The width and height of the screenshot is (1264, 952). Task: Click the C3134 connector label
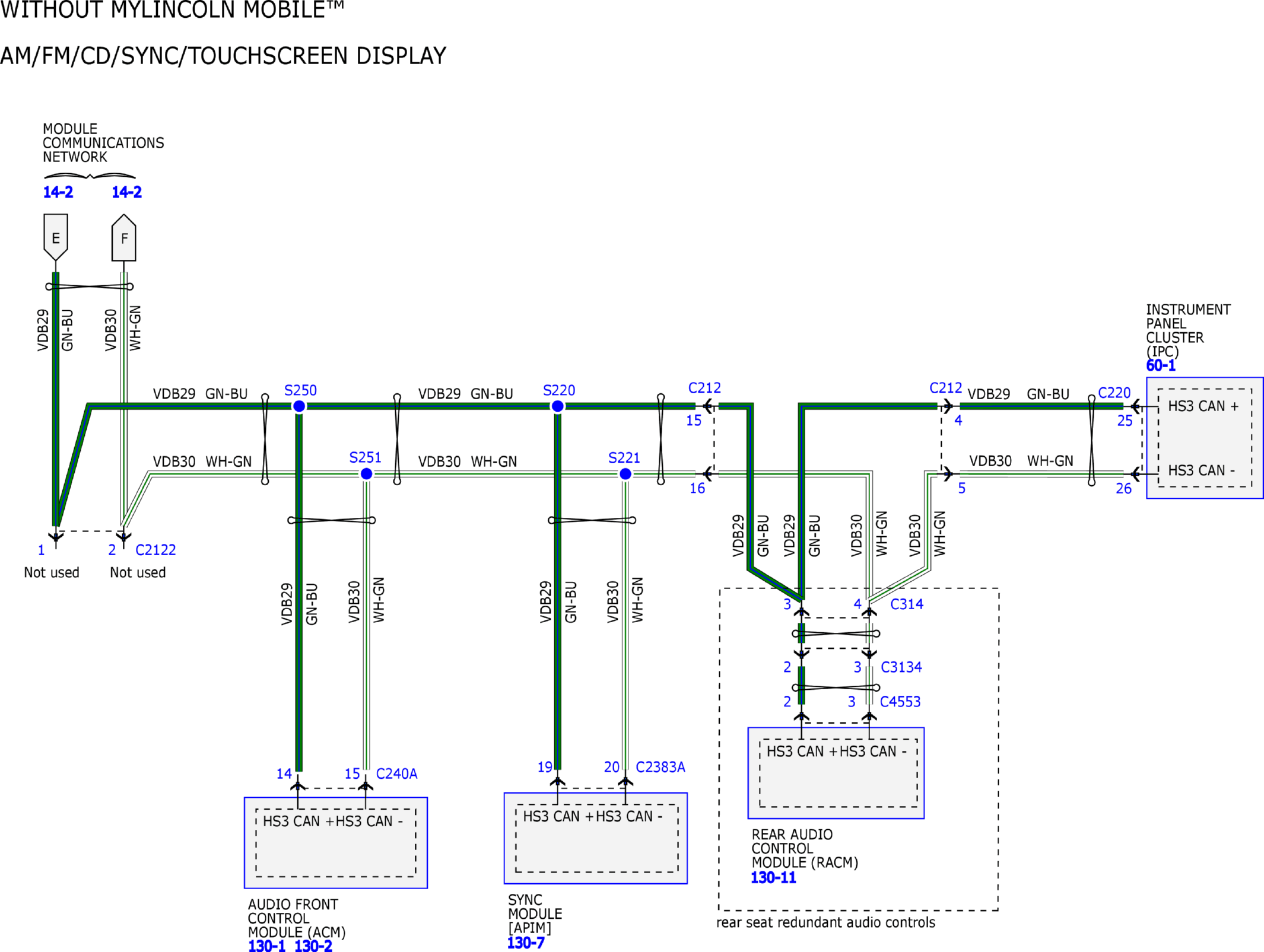click(x=901, y=667)
